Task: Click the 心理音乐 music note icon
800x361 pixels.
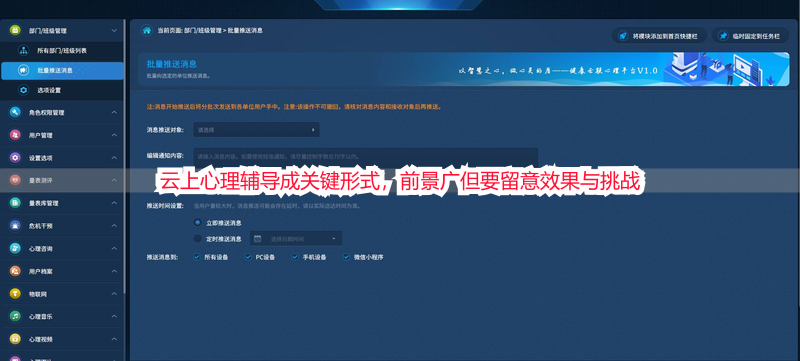Action: [x=15, y=316]
